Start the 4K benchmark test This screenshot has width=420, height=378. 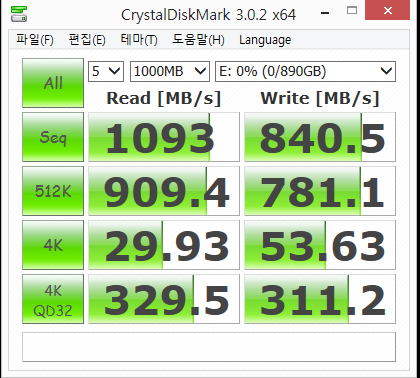[x=53, y=245]
